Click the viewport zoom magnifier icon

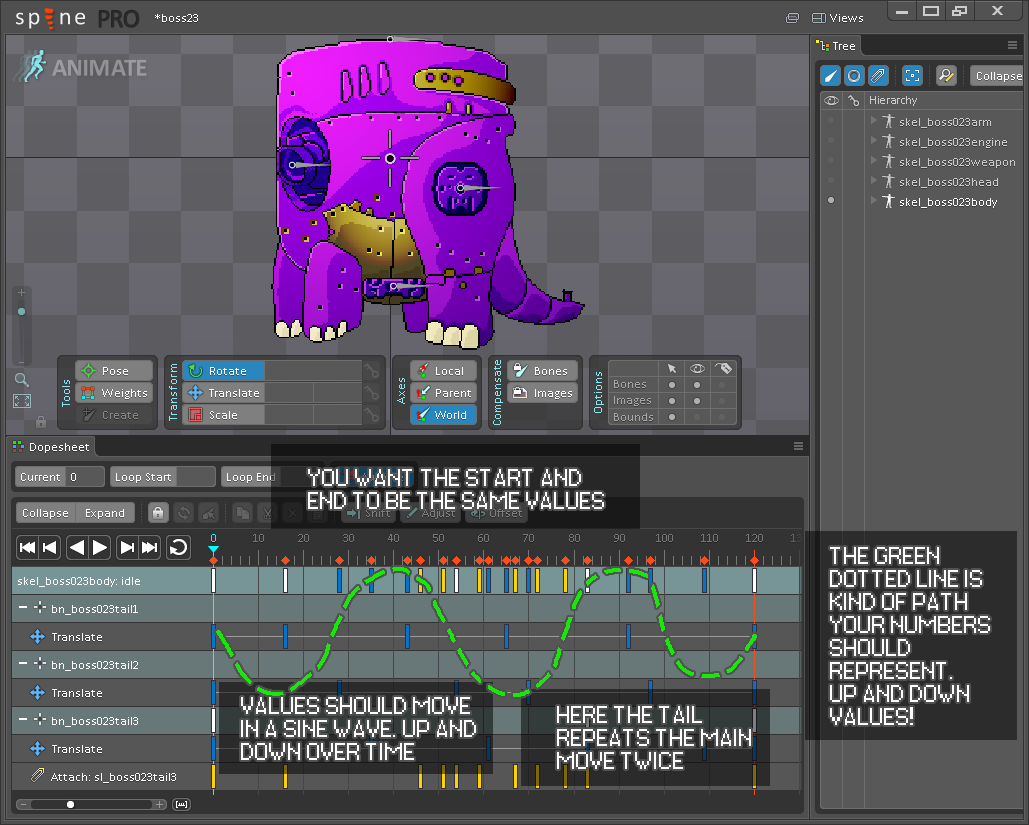22,379
